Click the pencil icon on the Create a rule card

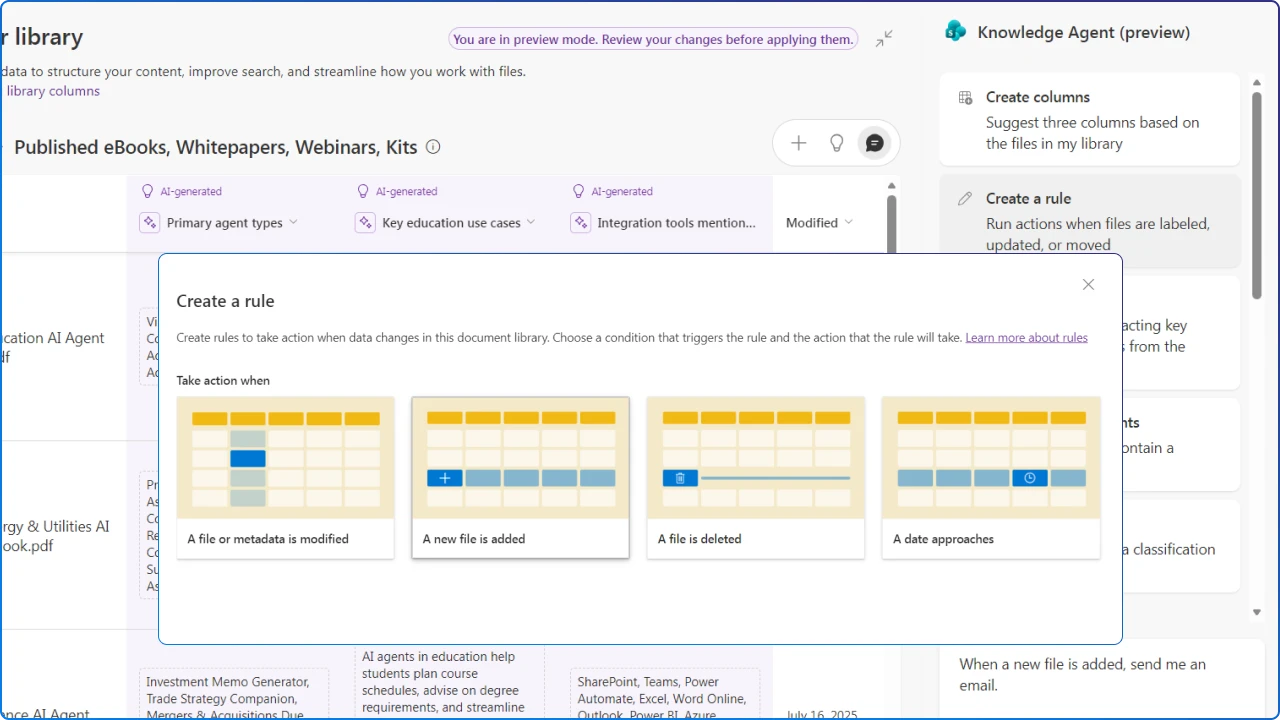(965, 198)
